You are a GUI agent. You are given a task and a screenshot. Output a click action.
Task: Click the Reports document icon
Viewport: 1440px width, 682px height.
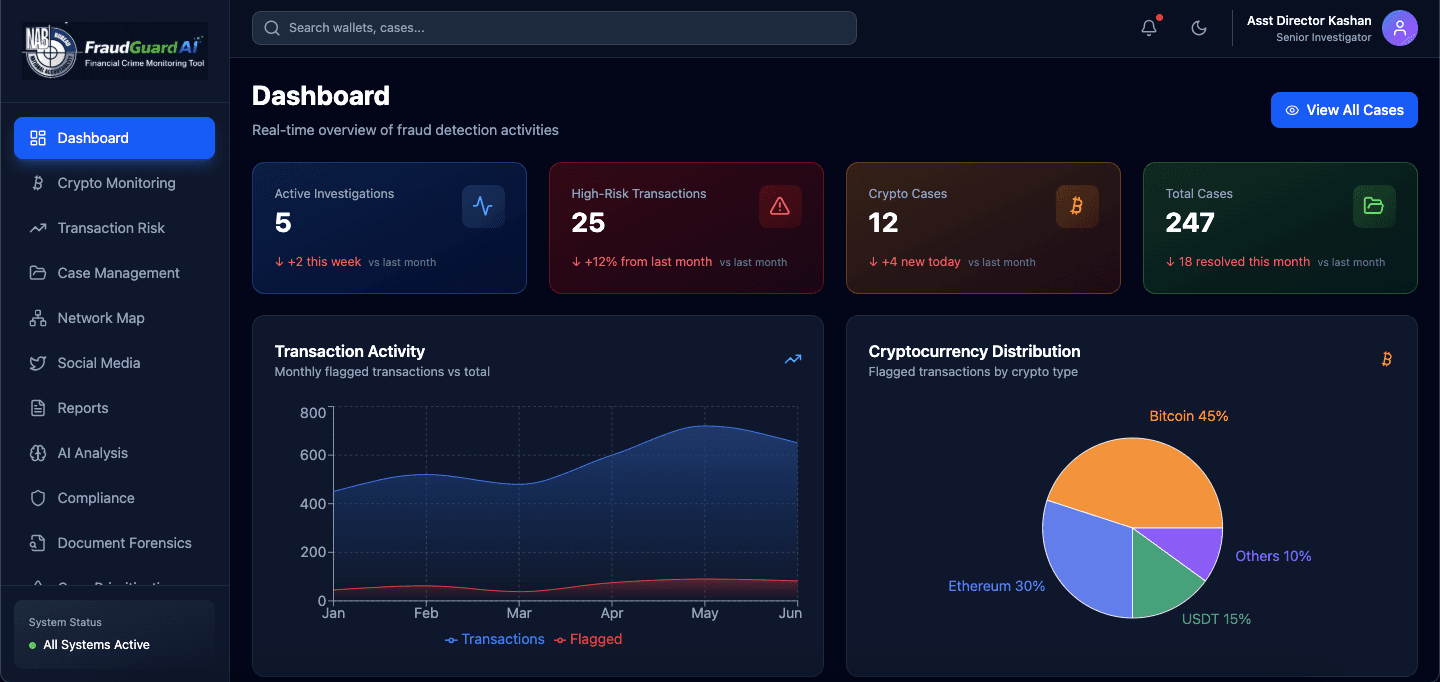38,408
